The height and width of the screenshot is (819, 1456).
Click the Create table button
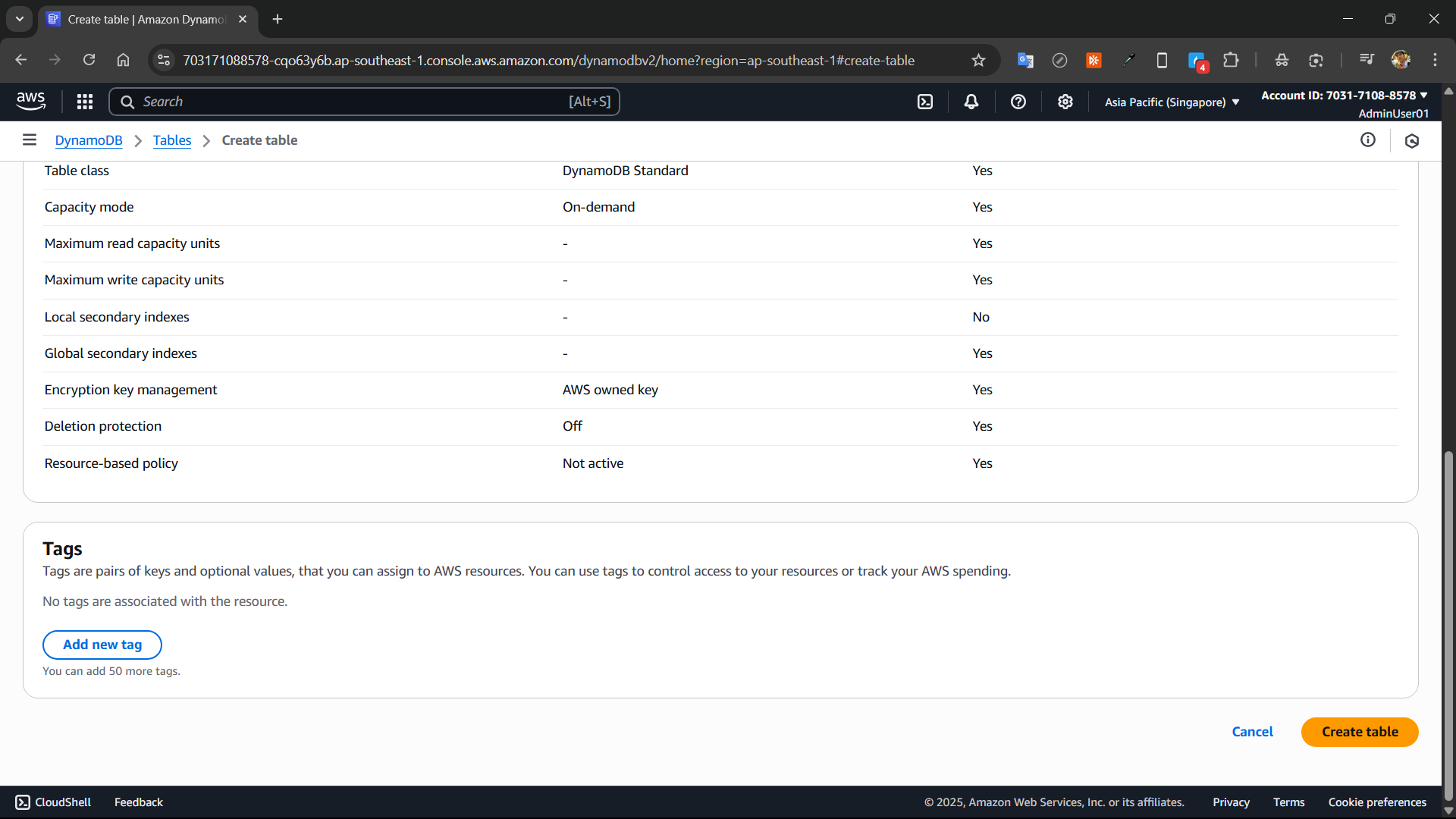1360,731
